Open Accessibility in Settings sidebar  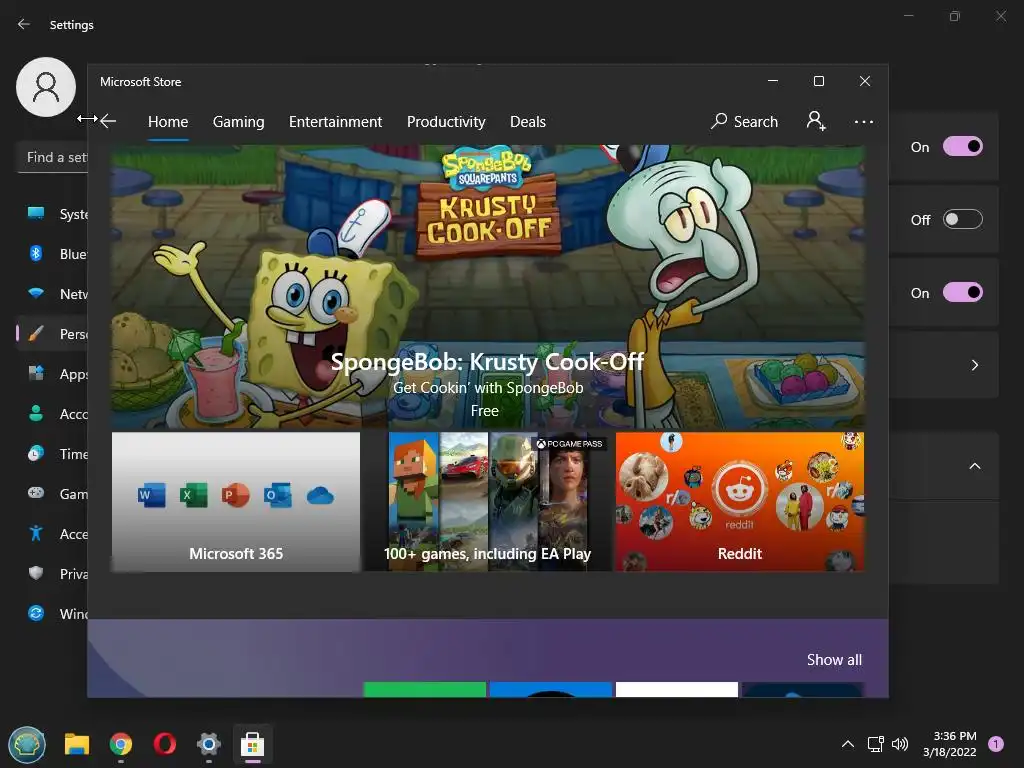click(52, 534)
